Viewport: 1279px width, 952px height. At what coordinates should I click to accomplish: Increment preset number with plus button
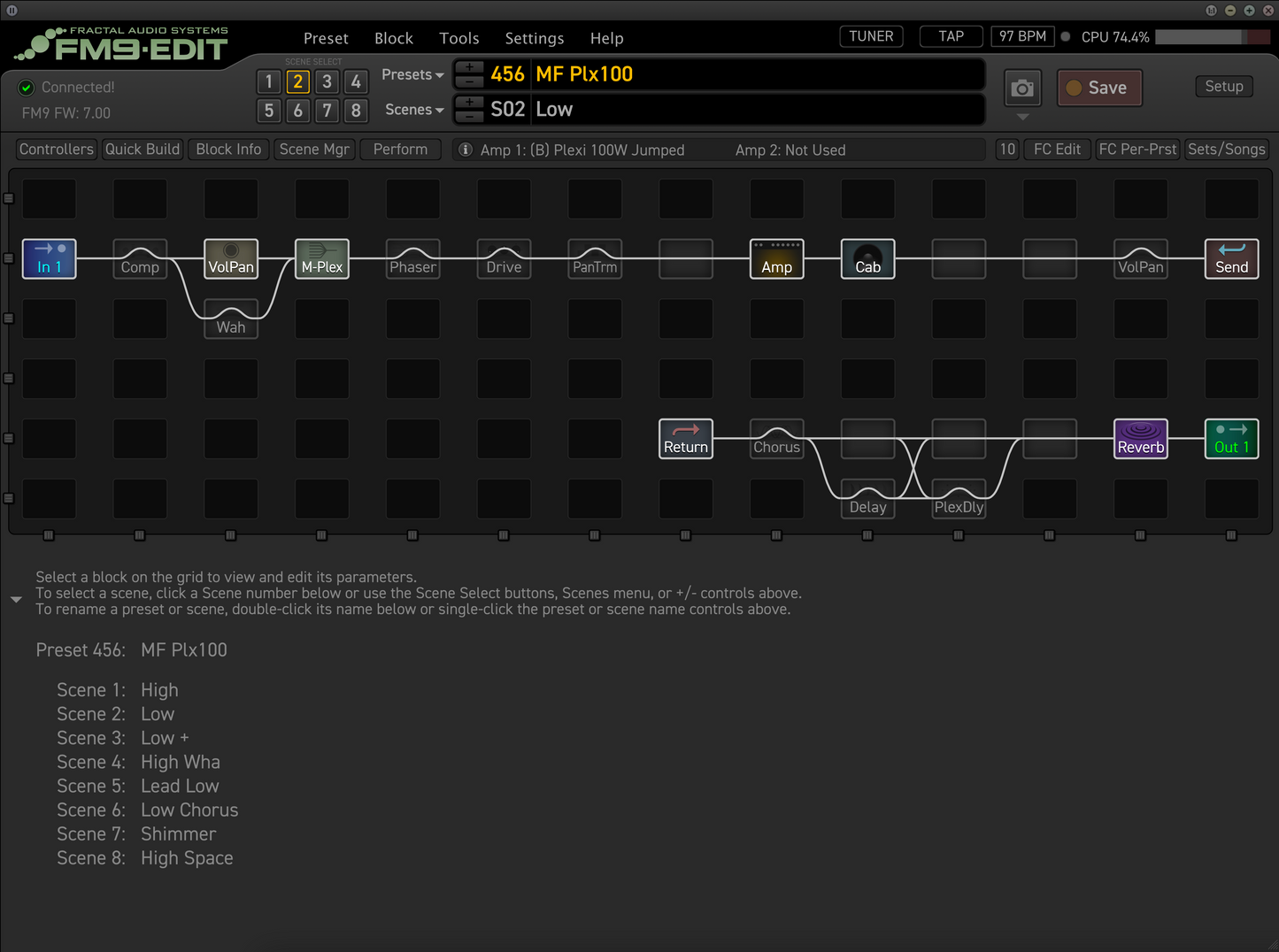tap(469, 67)
